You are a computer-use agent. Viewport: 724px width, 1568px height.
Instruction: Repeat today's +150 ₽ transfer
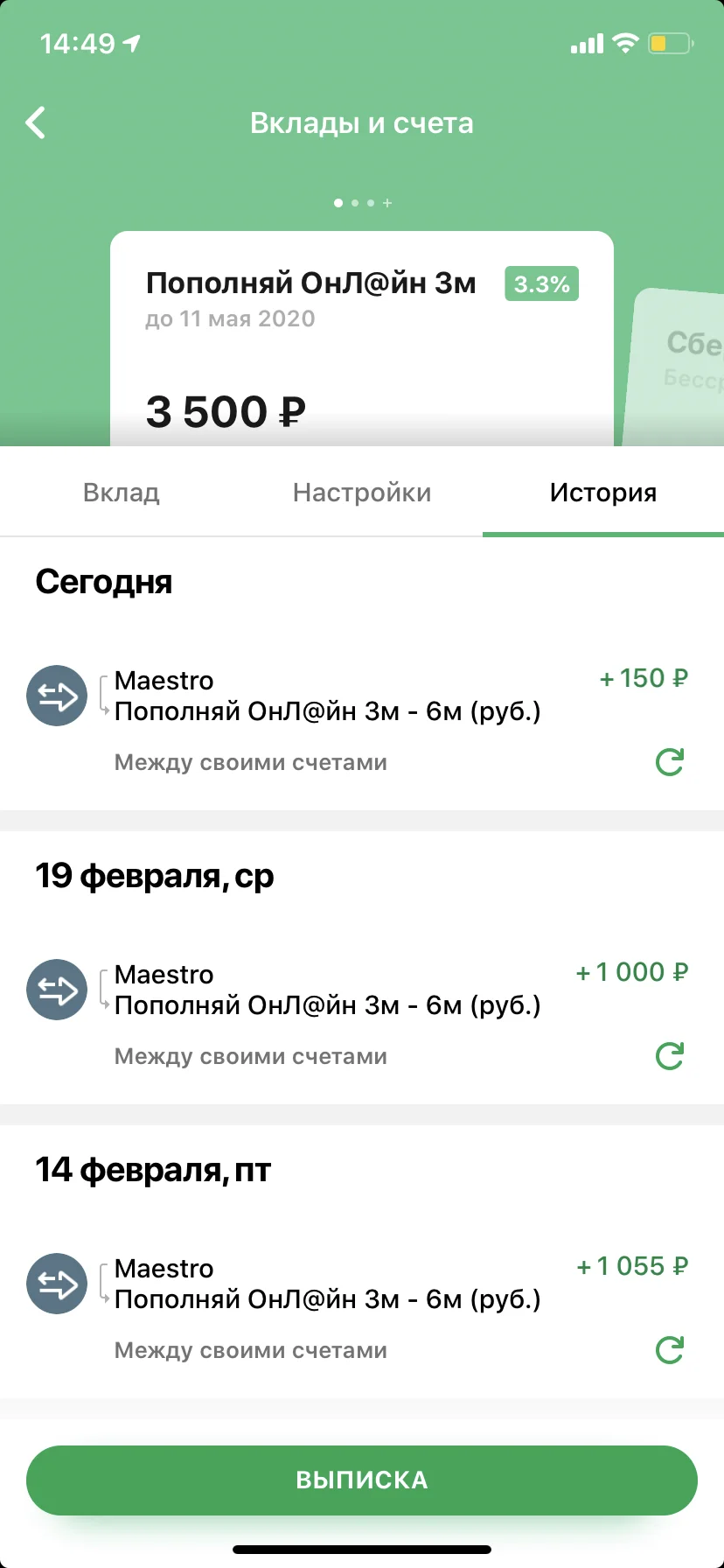tap(670, 762)
